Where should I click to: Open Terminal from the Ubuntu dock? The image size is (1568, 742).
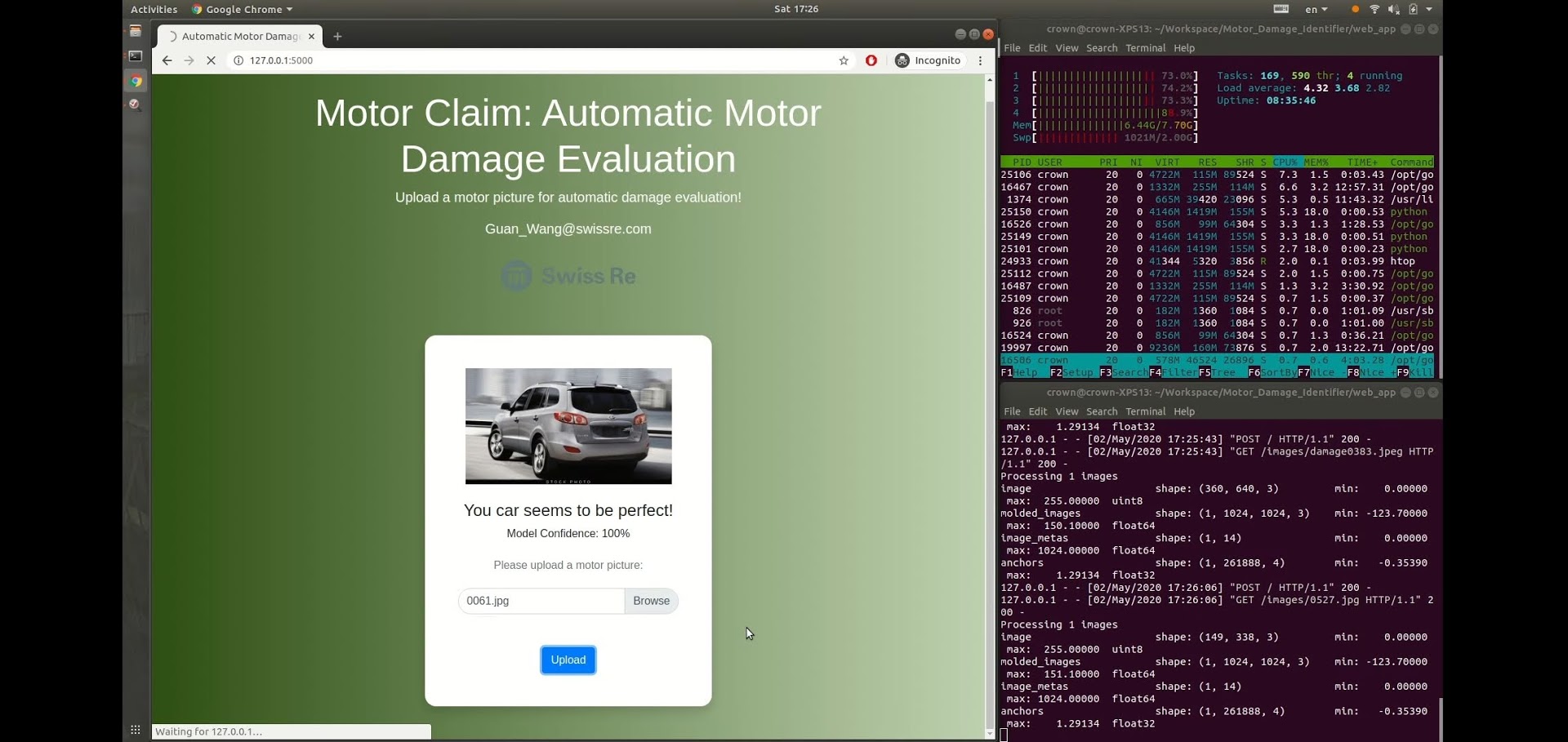pos(136,56)
